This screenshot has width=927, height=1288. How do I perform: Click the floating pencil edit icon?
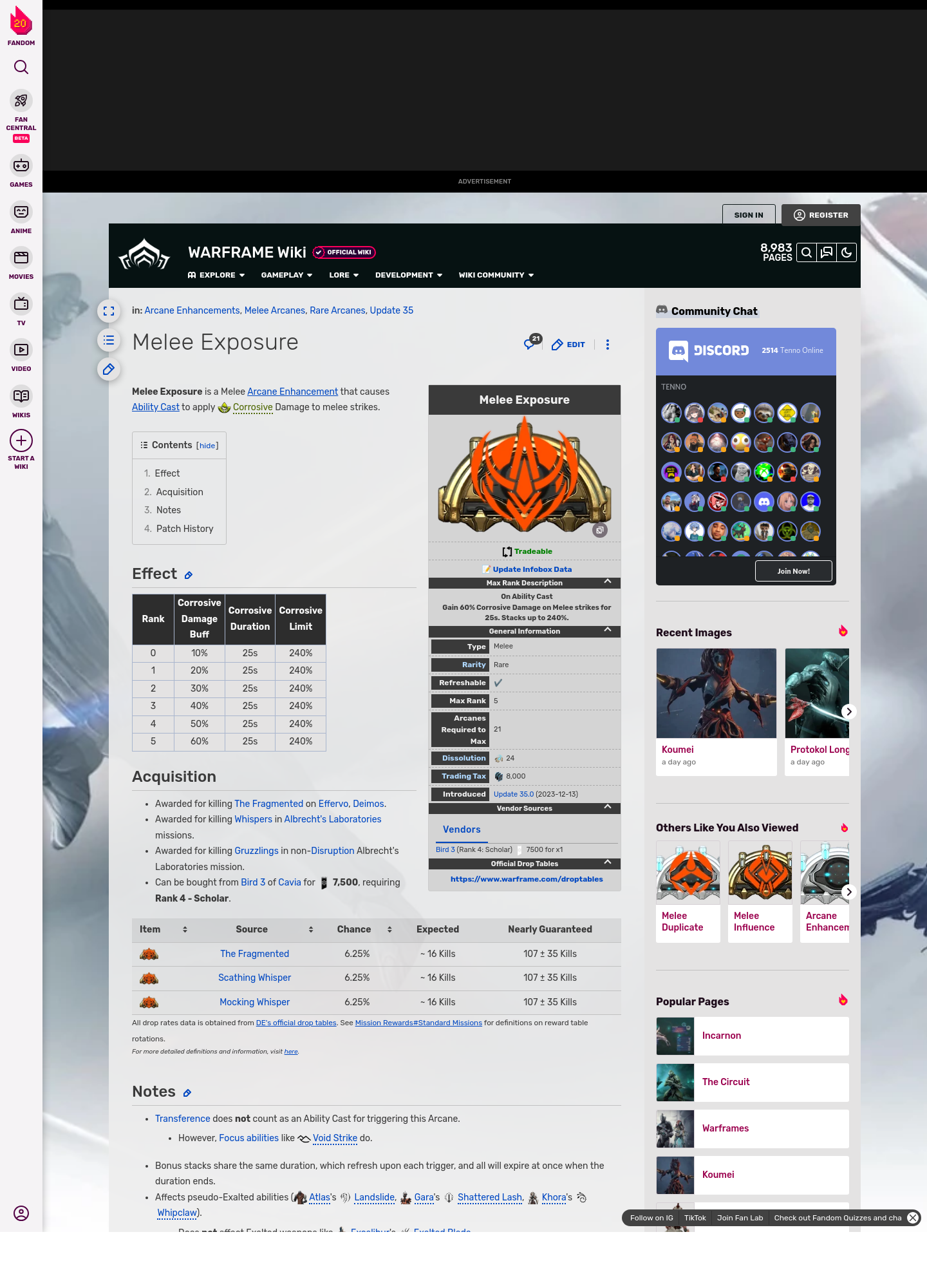coord(109,369)
